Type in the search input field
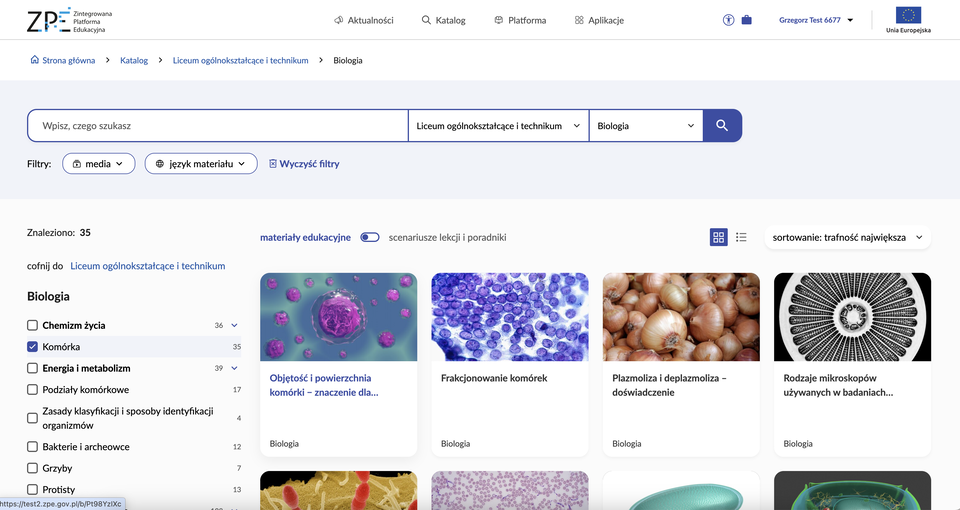The height and width of the screenshot is (510, 960). pyautogui.click(x=216, y=126)
